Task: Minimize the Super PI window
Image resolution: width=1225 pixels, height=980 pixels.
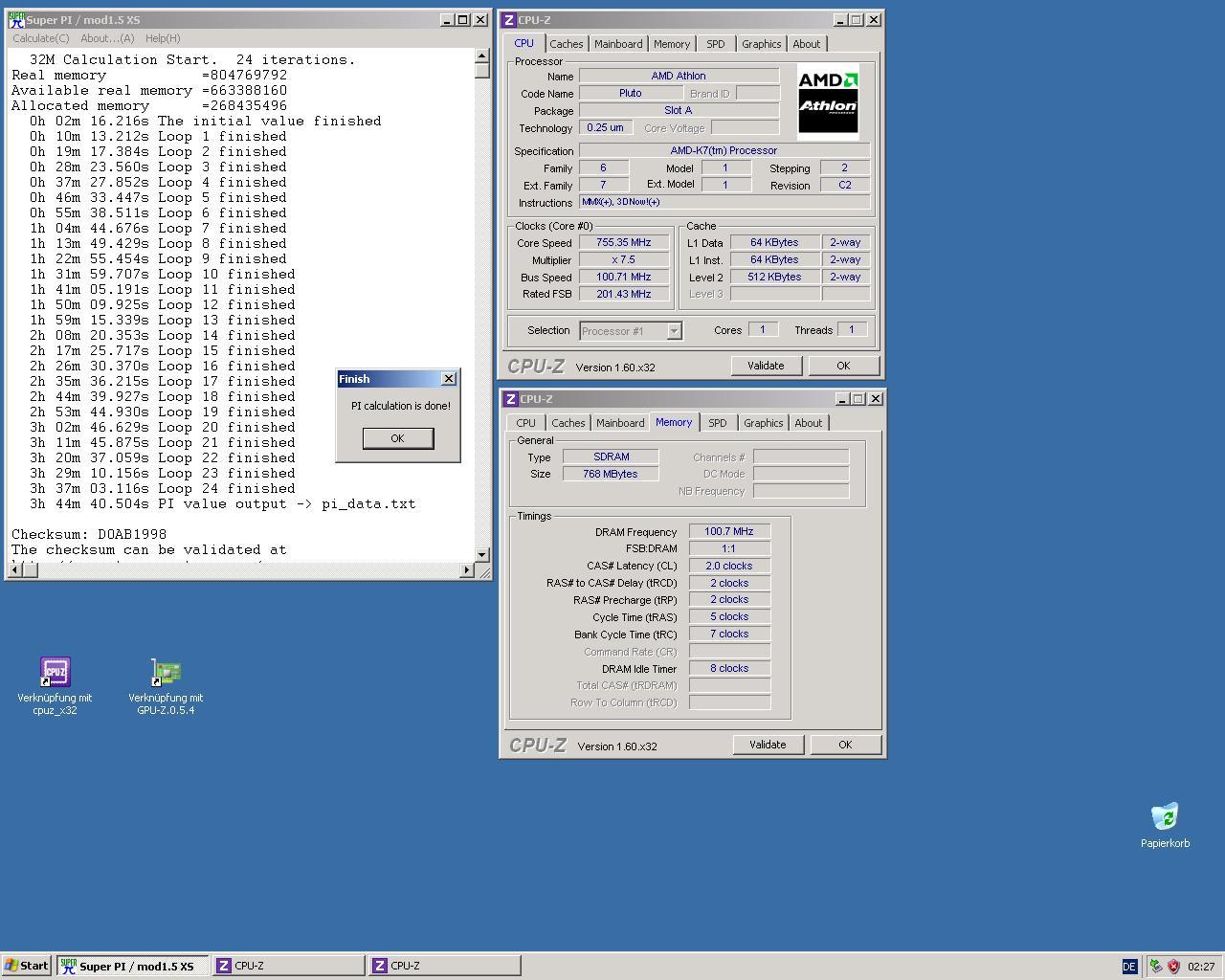Action: (447, 20)
